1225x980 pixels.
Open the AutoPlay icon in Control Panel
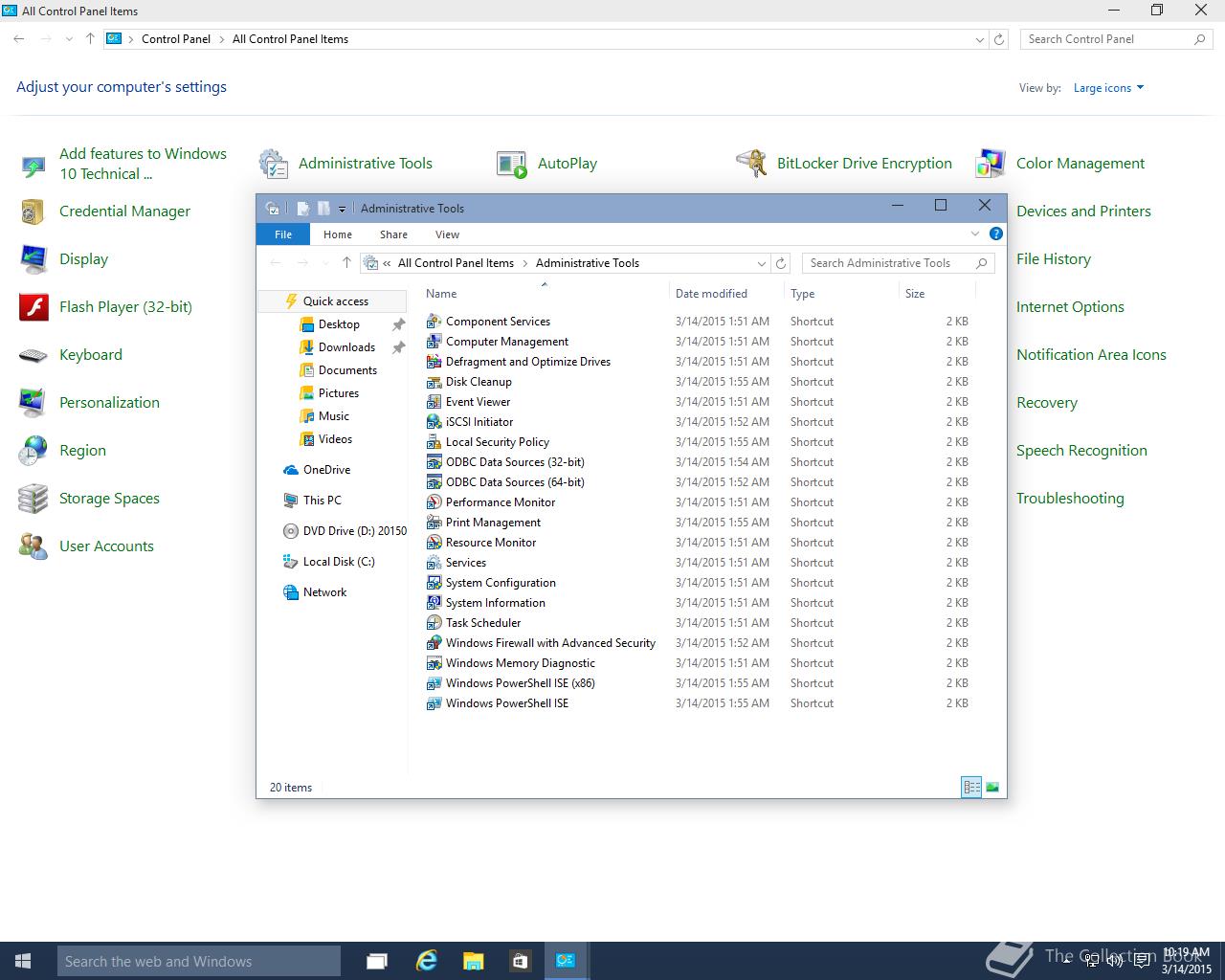click(511, 164)
